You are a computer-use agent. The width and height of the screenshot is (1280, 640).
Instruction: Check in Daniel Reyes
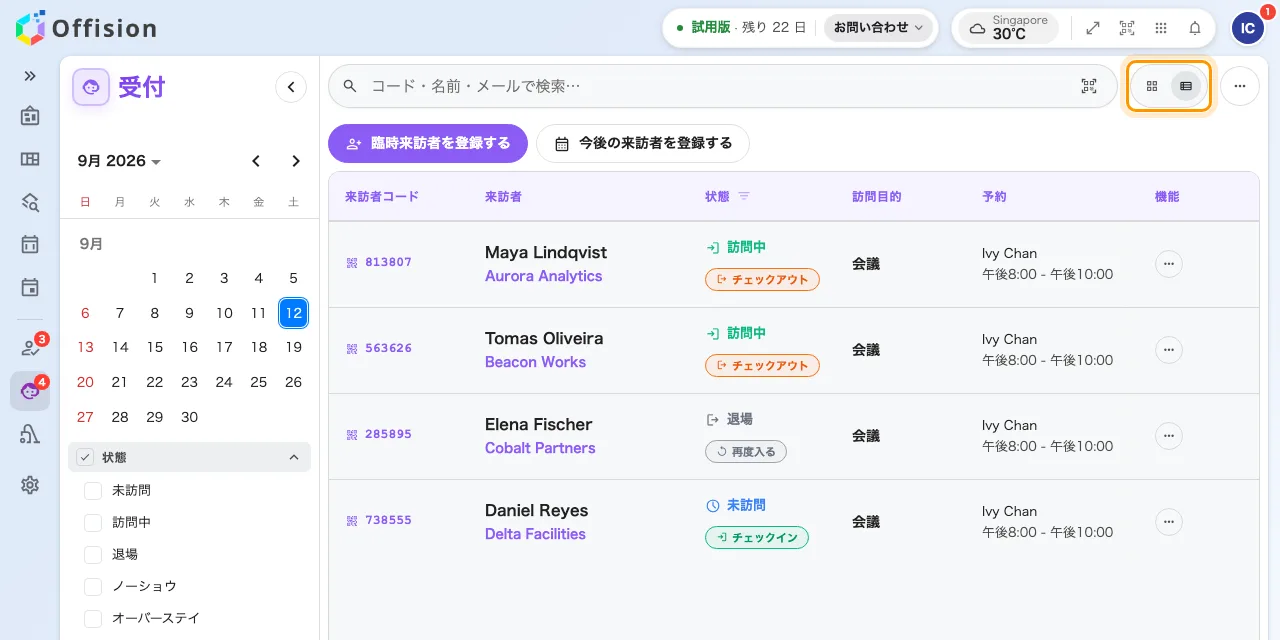[x=757, y=538]
